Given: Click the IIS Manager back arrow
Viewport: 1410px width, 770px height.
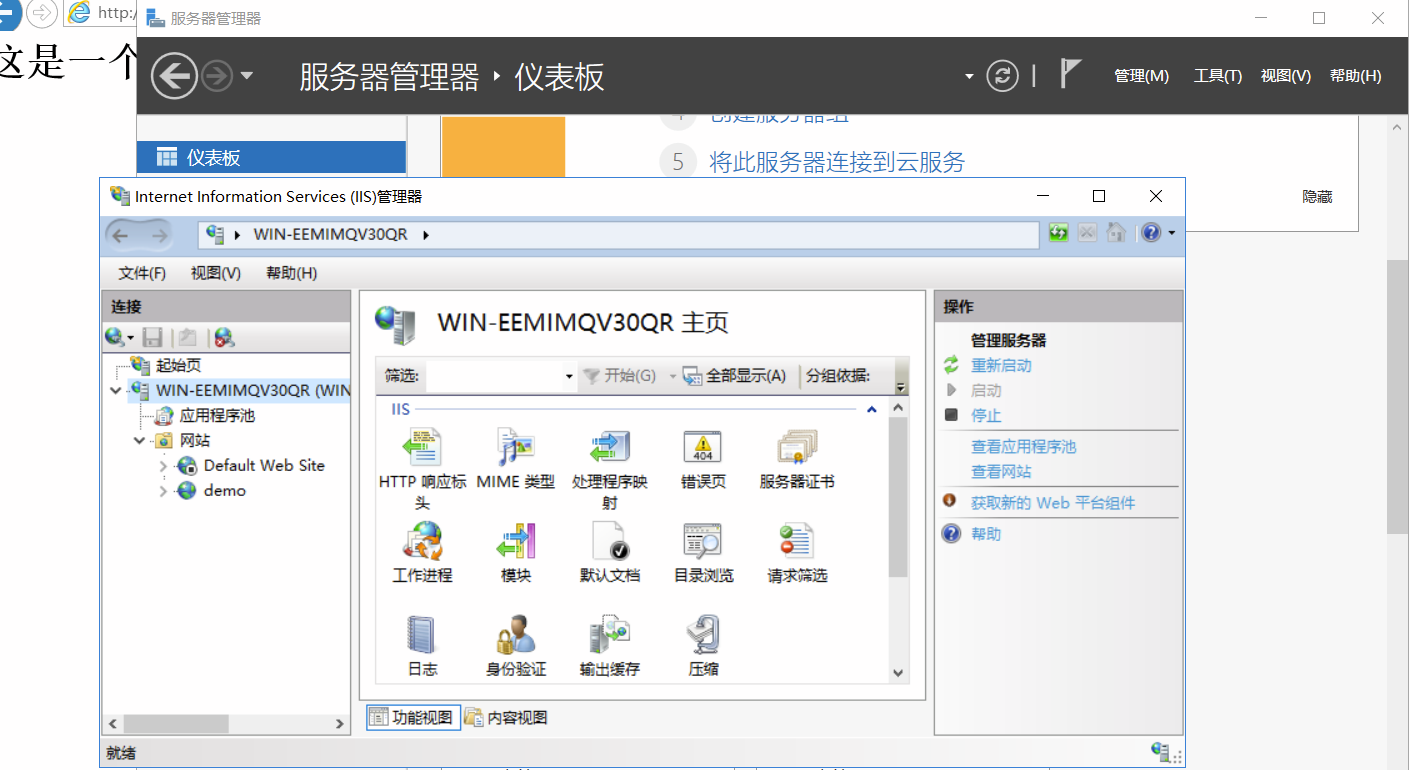Looking at the screenshot, I should point(121,236).
